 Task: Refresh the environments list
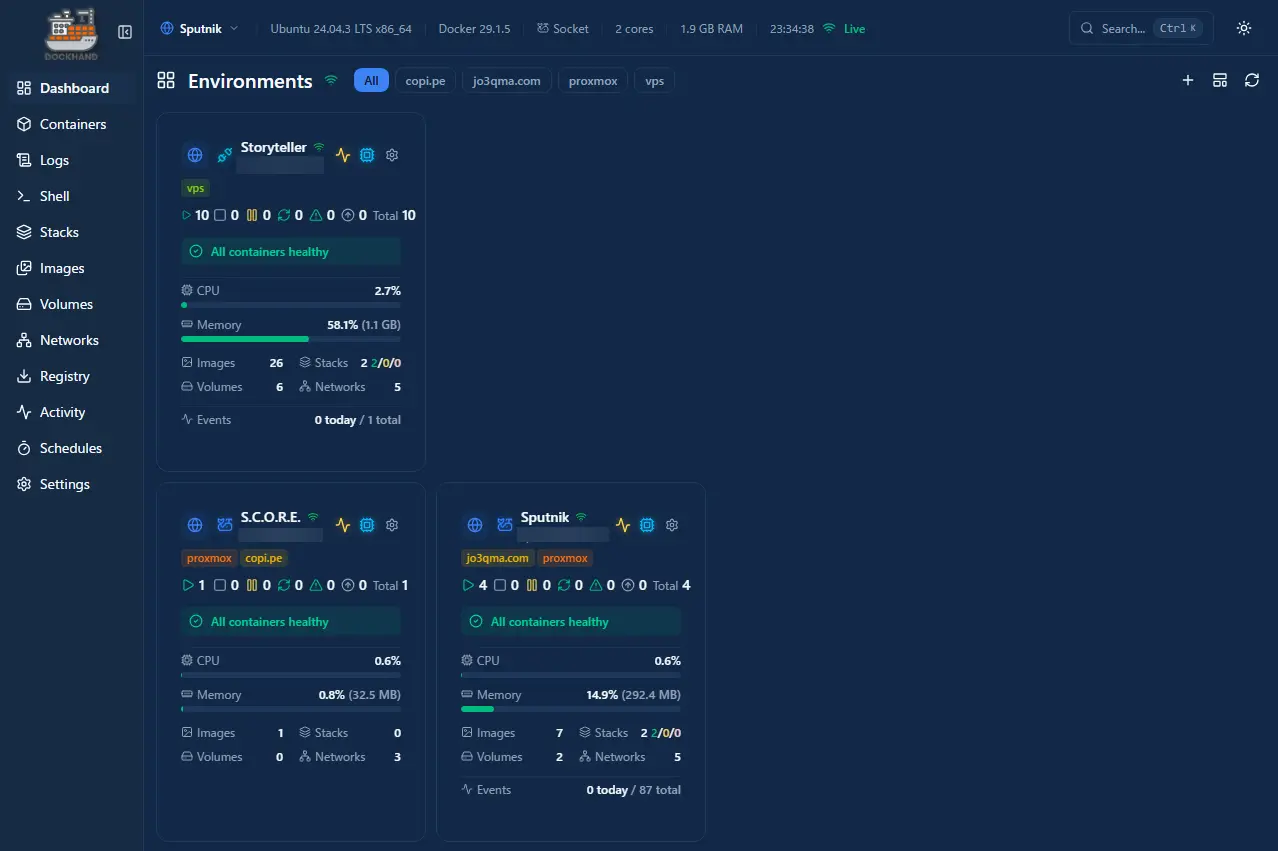coord(1252,80)
